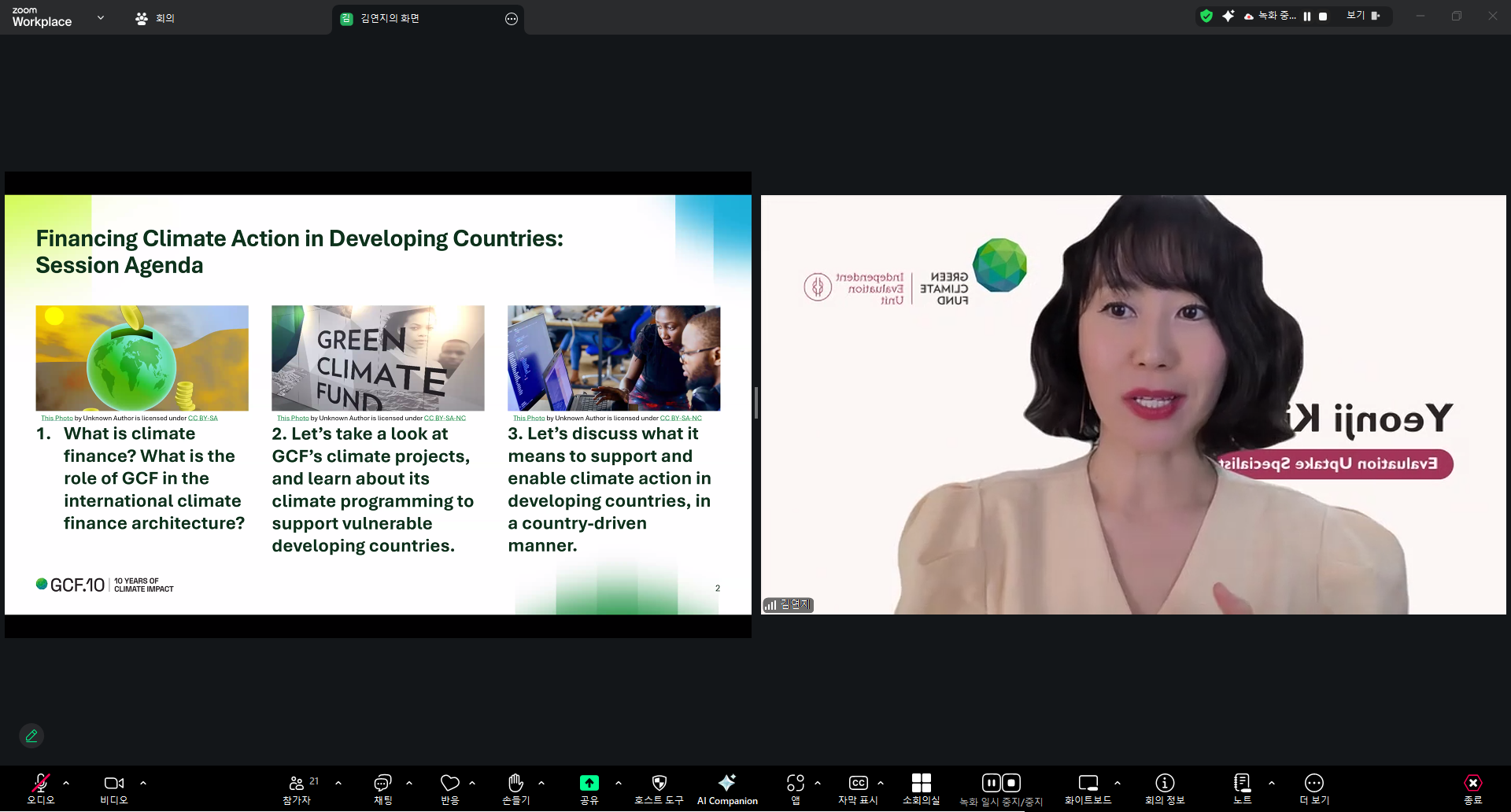Viewport: 1511px width, 812px height.
Task: Raise hand with 손들기 icon
Action: click(515, 788)
